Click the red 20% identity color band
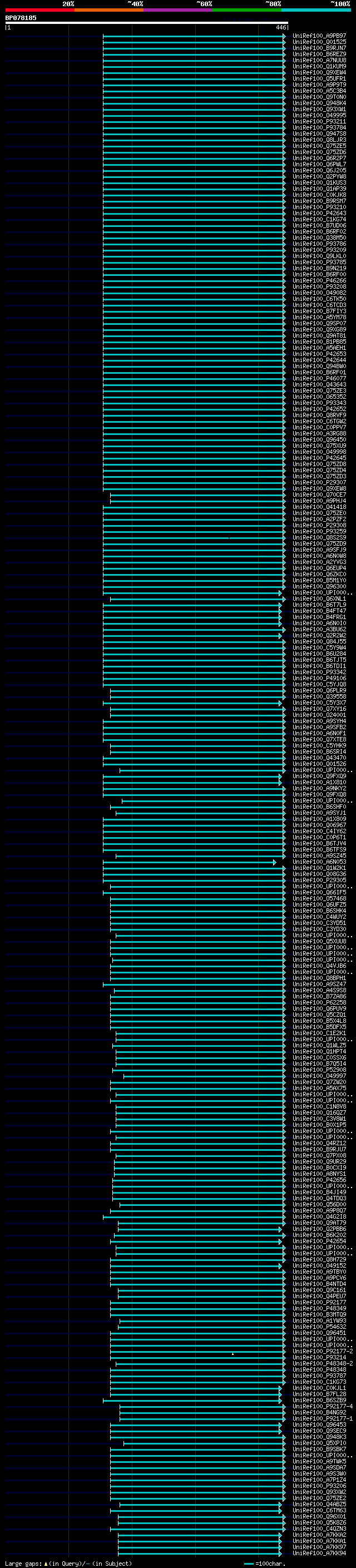356x1568 pixels. point(39,10)
